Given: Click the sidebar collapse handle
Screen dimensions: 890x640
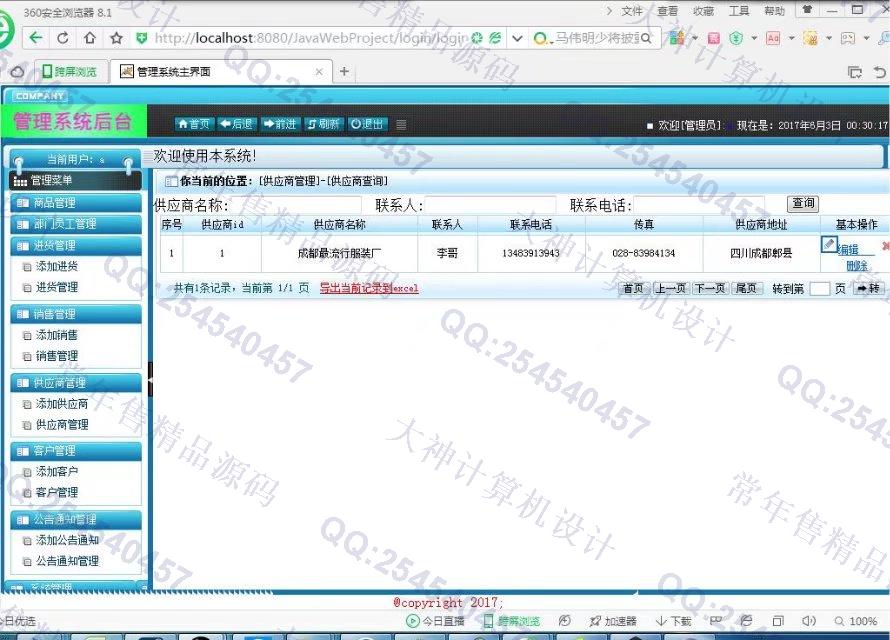Looking at the screenshot, I should coord(150,378).
